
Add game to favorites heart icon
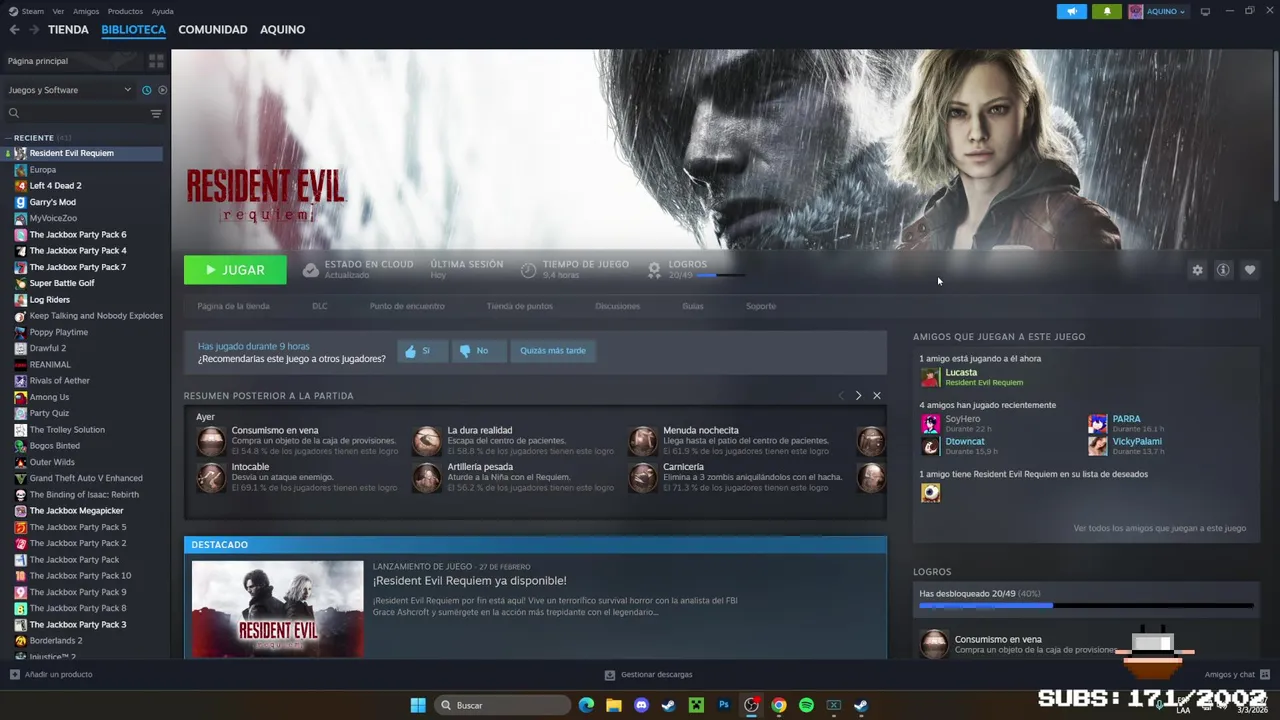coord(1250,270)
